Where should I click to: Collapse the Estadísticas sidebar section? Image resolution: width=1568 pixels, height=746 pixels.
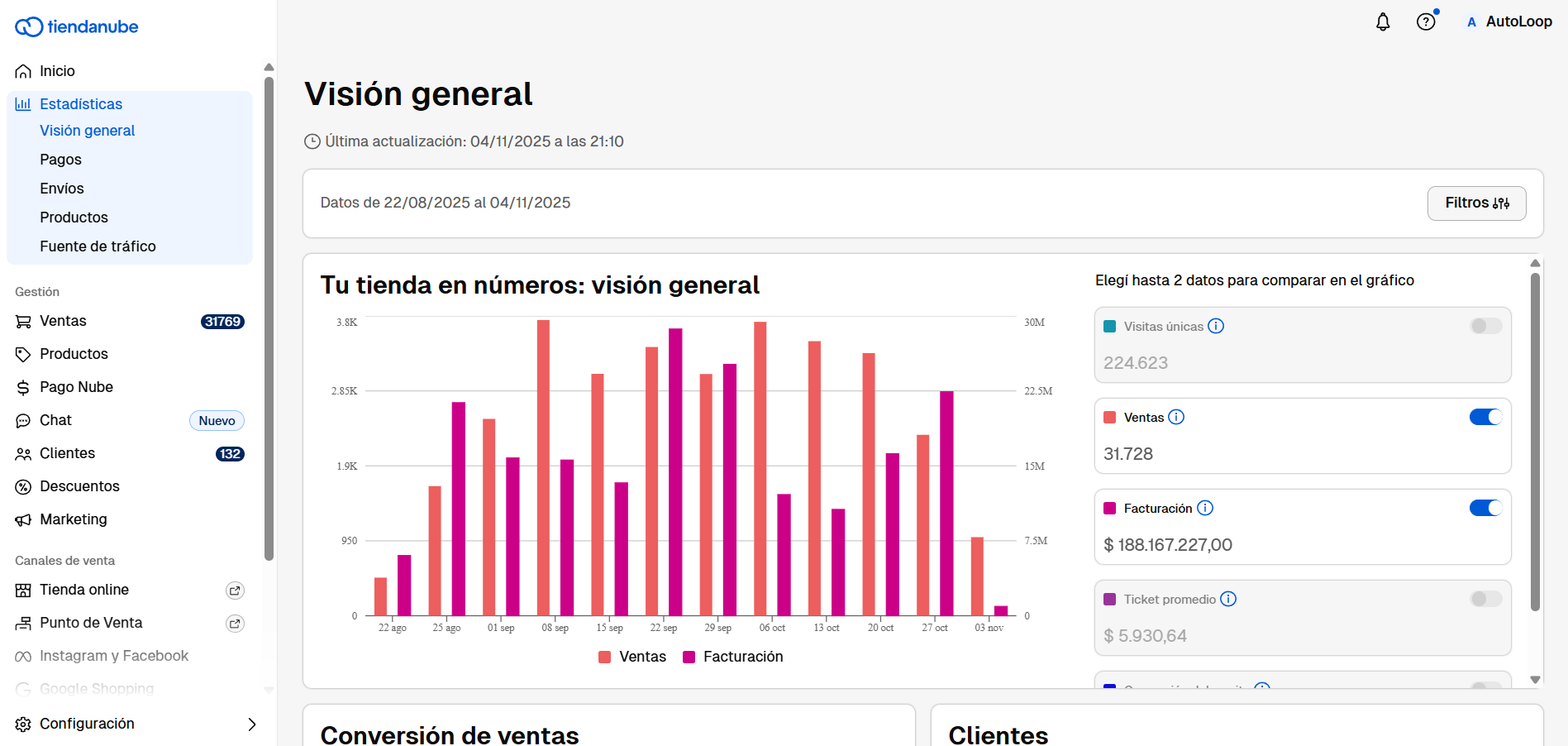pyautogui.click(x=81, y=104)
